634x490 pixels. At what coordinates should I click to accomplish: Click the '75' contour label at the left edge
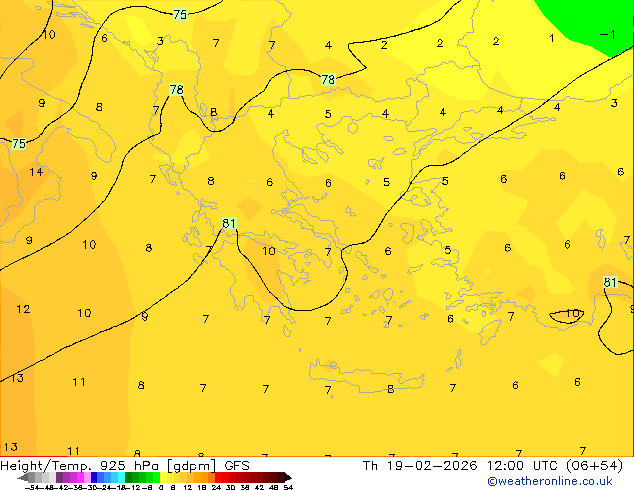(x=19, y=143)
